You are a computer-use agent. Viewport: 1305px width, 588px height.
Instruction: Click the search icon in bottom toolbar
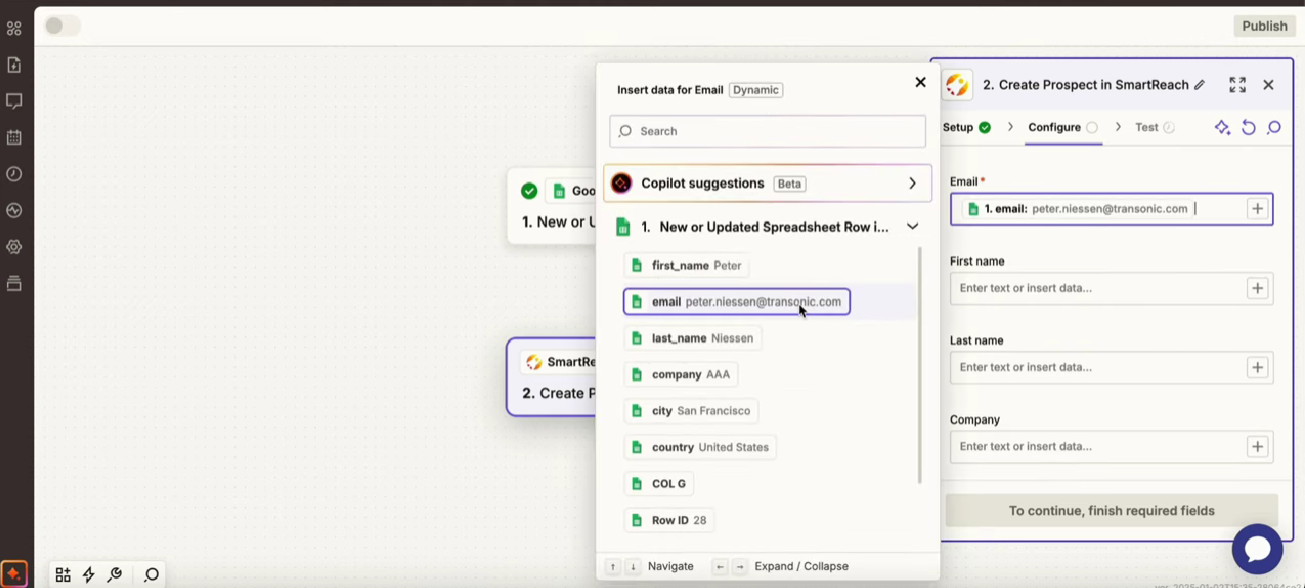152,574
